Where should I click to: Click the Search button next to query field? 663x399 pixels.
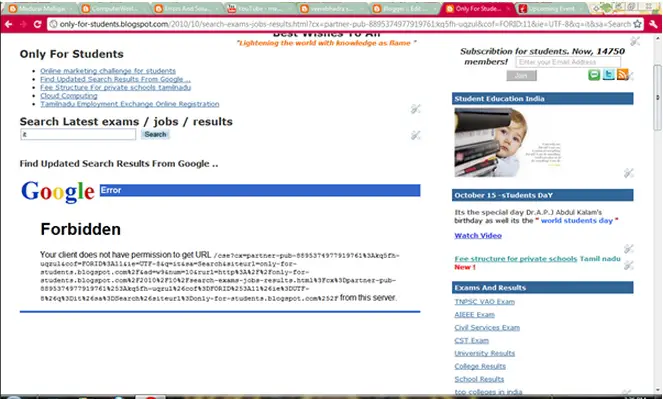click(x=155, y=134)
